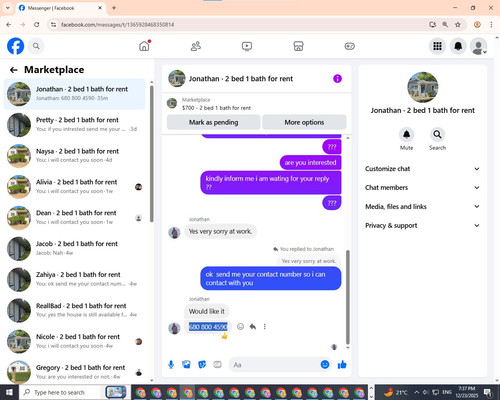
Task: Open ReallBad - 2 bed 1 bath conversation
Action: pyautogui.click(x=74, y=310)
